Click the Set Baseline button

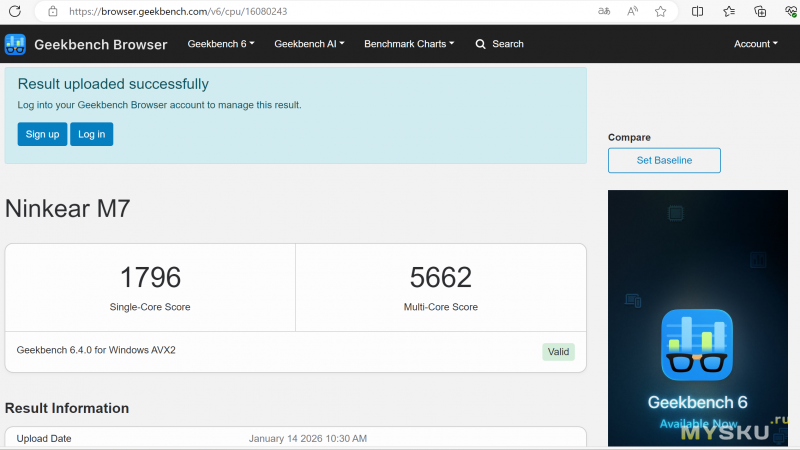point(664,160)
